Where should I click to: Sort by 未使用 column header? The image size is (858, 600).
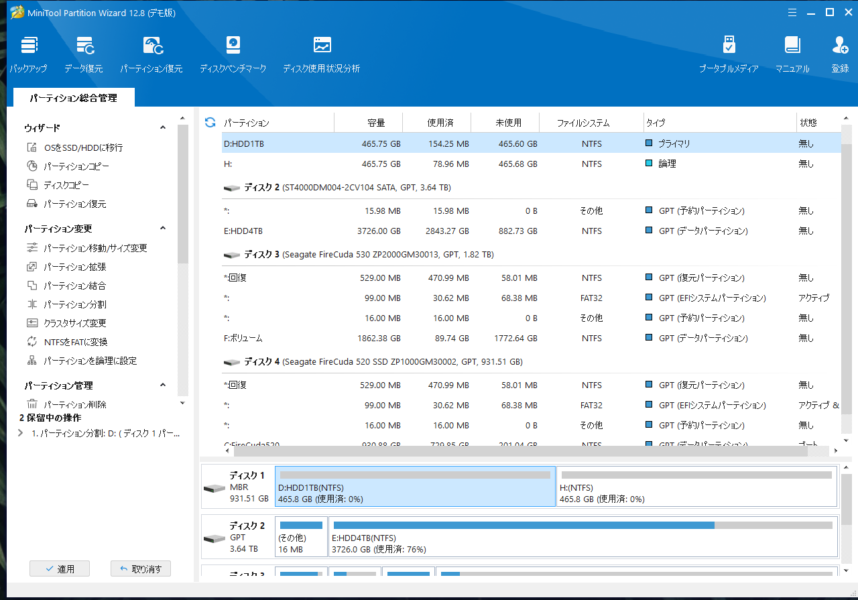[505, 123]
